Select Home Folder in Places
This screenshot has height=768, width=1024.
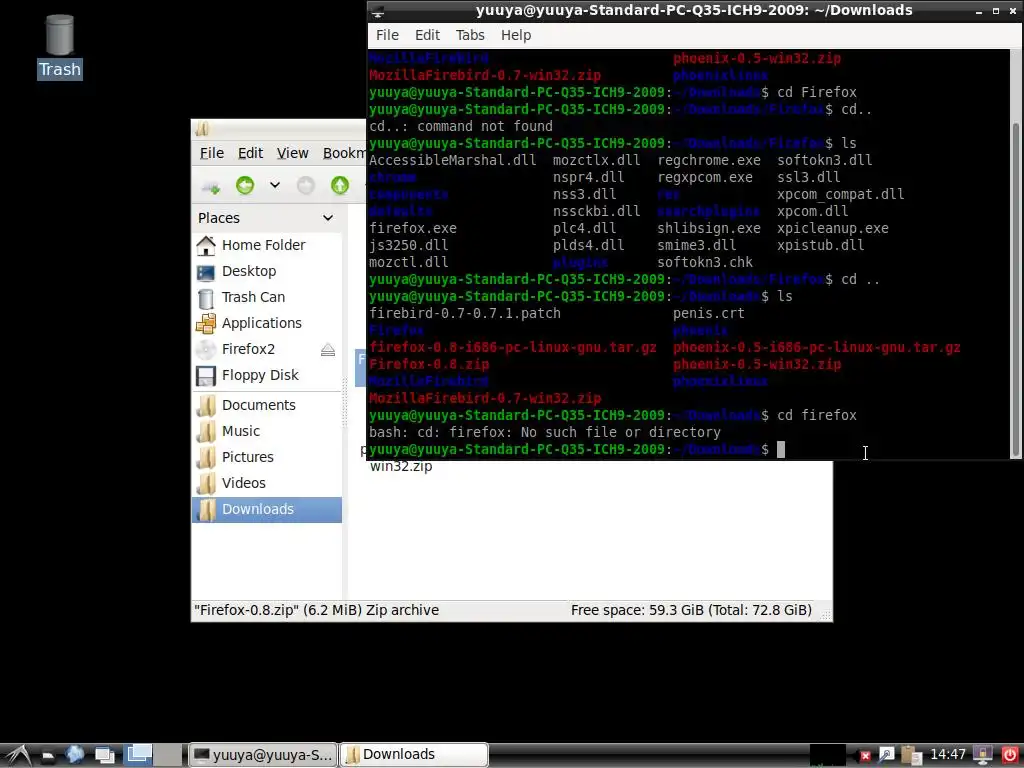(266, 245)
